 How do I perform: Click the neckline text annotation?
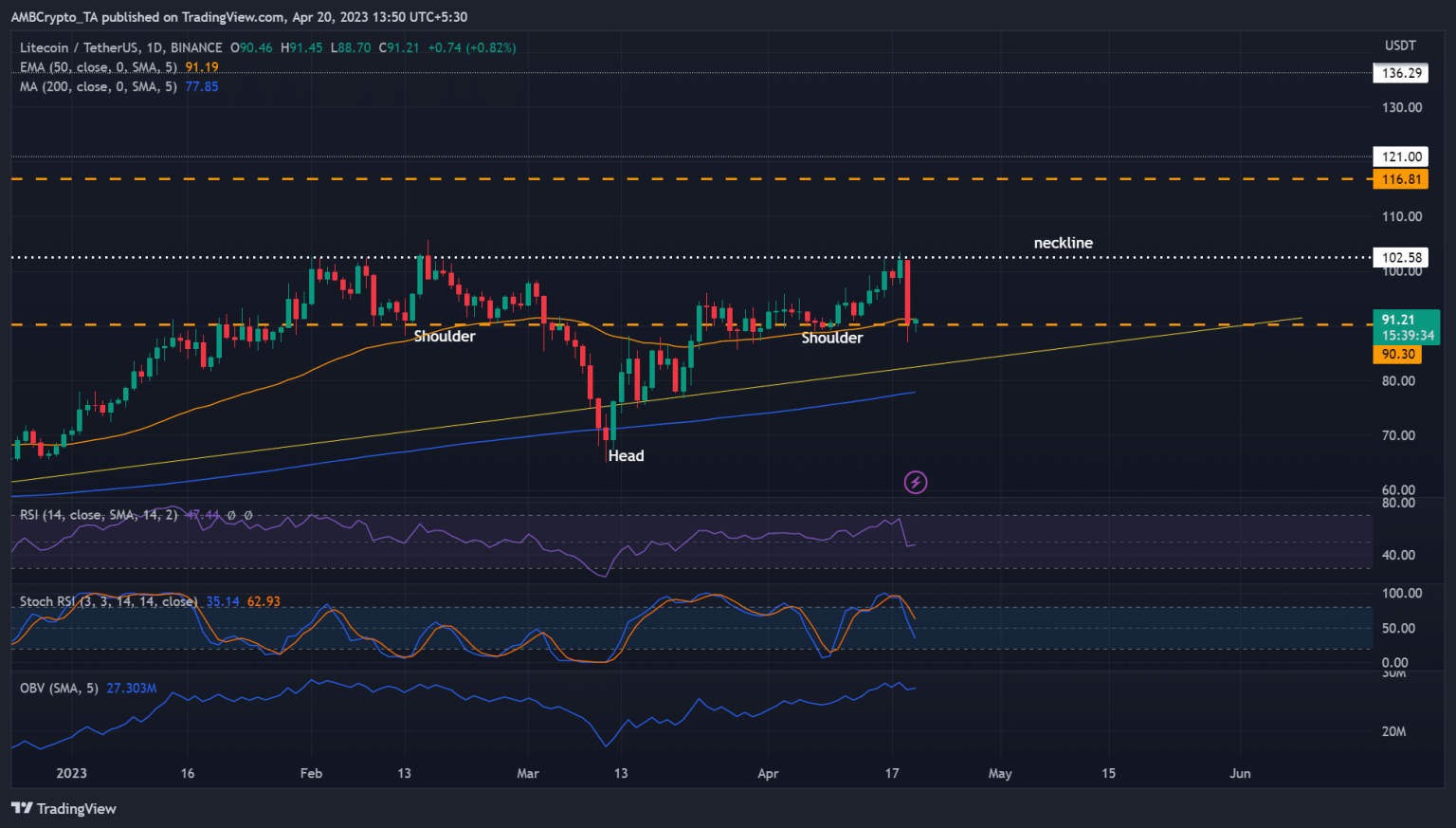pyautogui.click(x=1063, y=243)
